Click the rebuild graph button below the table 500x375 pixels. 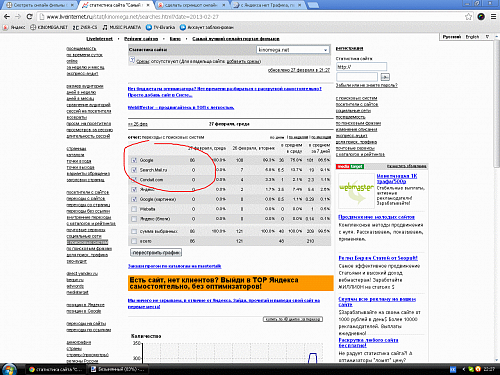coord(156,253)
